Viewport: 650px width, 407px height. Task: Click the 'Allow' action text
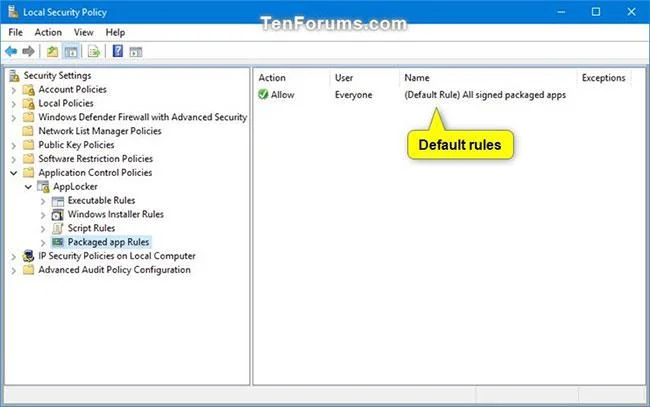pyautogui.click(x=283, y=95)
